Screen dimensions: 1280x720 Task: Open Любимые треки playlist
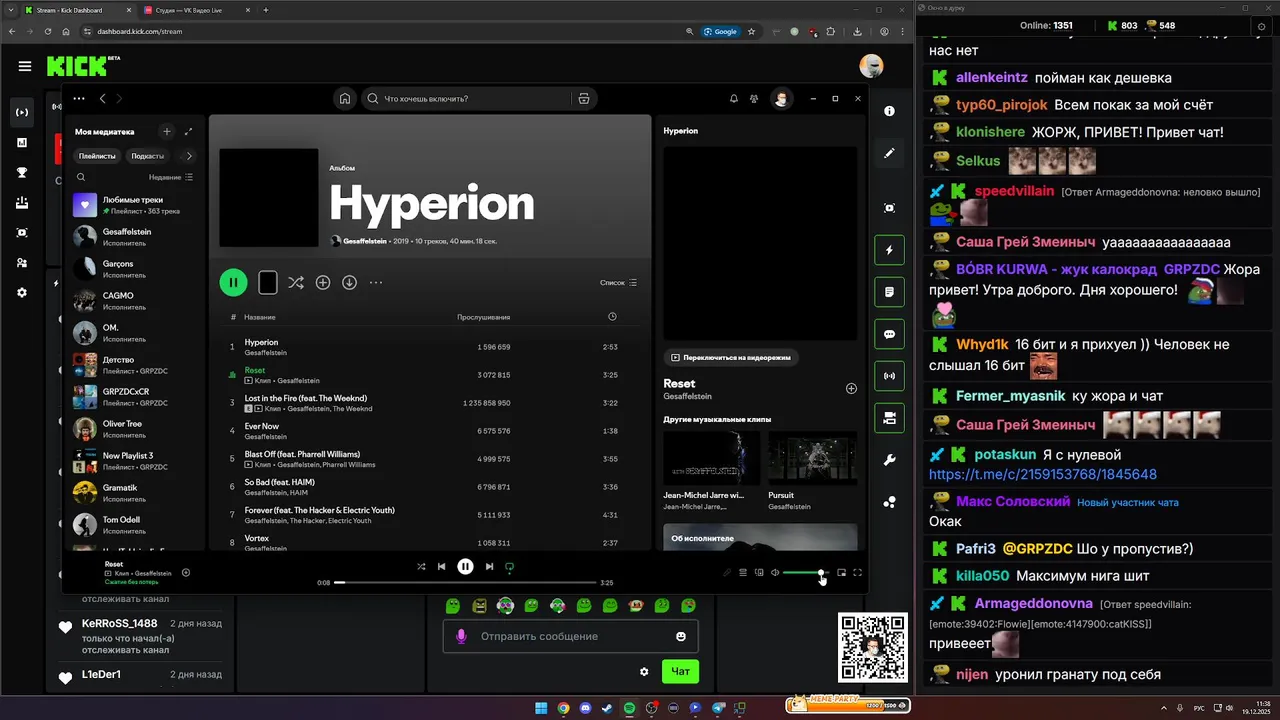[135, 205]
